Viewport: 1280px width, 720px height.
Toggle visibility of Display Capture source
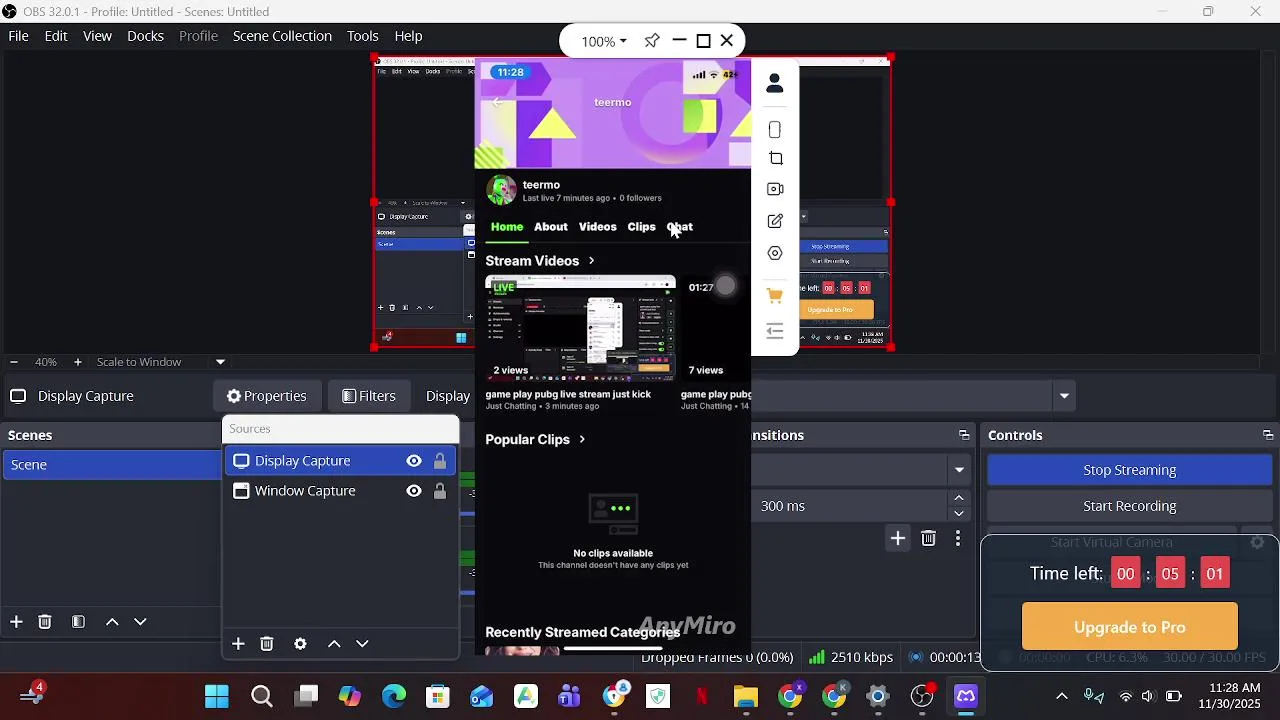tap(414, 461)
